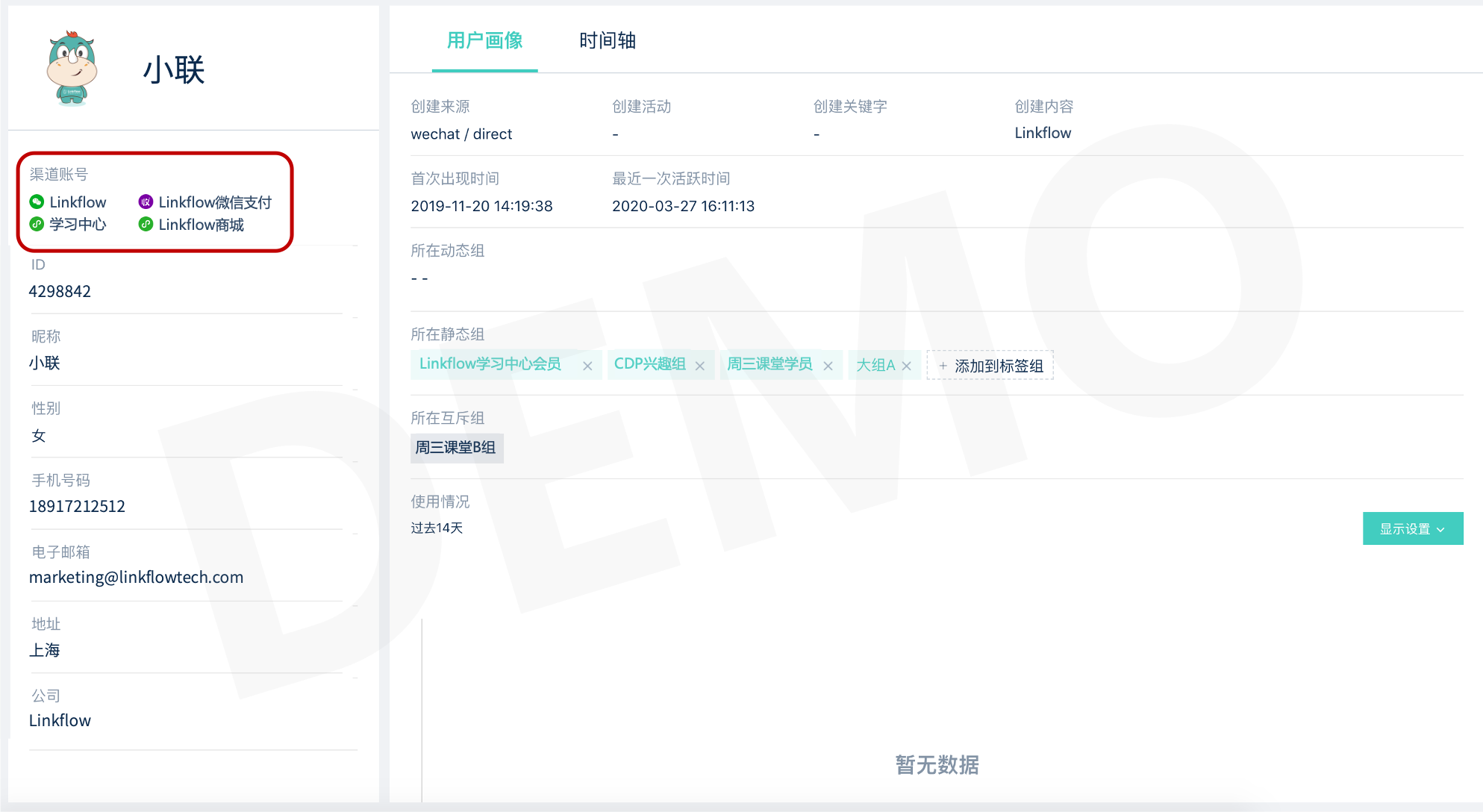1483x812 pixels.
Task: Click the 周三课堂B组 exclusive group tag
Action: pos(456,448)
